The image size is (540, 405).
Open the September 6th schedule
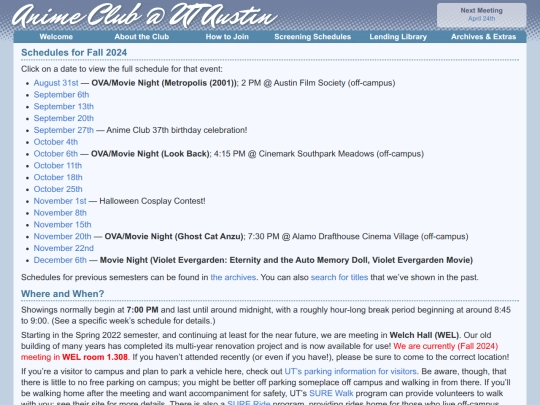pos(61,95)
